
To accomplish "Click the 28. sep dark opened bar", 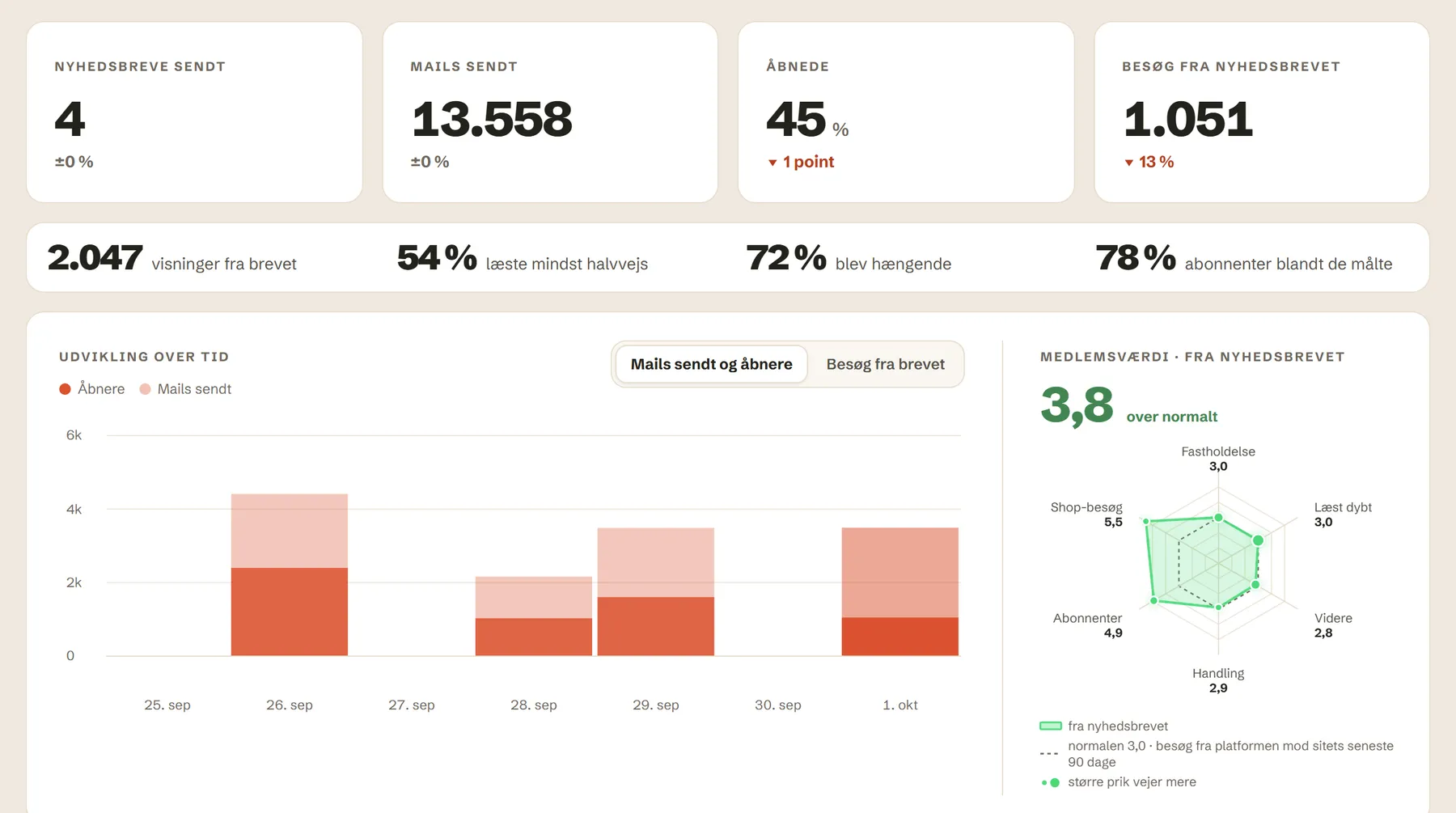I will [x=533, y=637].
